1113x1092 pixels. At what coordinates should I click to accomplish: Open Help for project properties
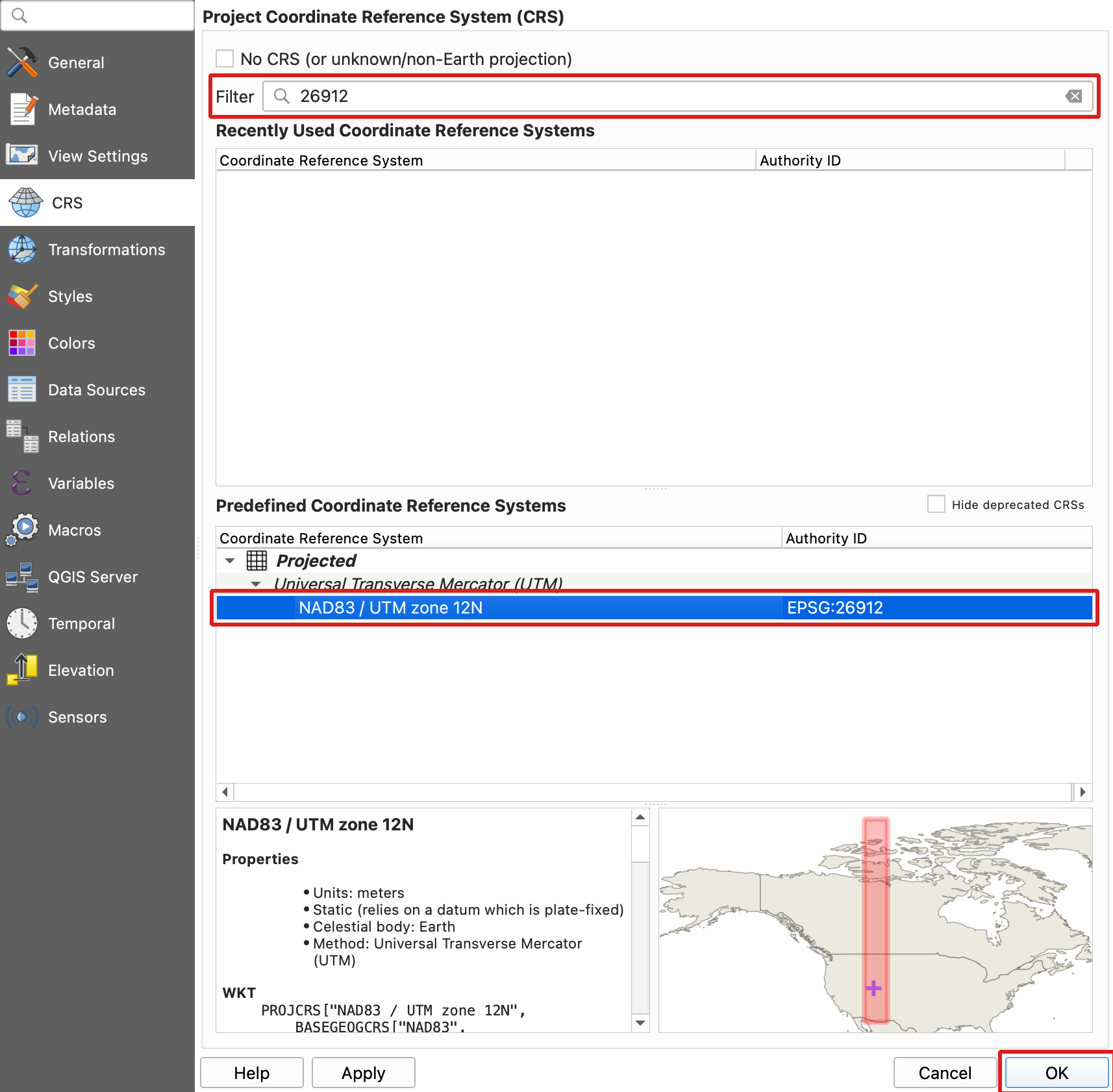point(252,1073)
